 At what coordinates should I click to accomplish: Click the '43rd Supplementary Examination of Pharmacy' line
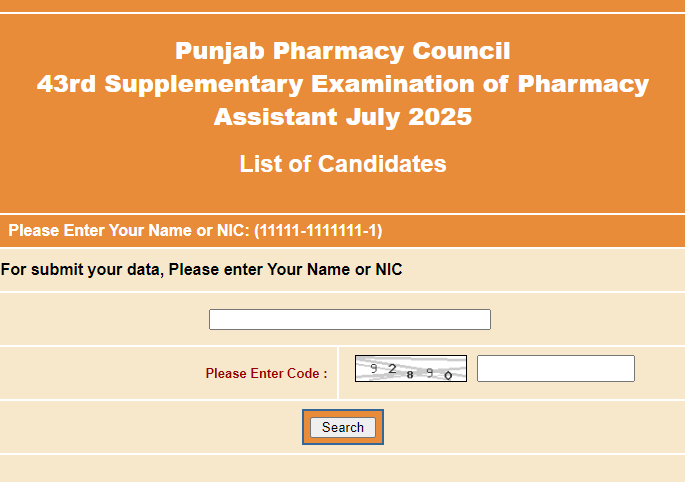[x=343, y=84]
